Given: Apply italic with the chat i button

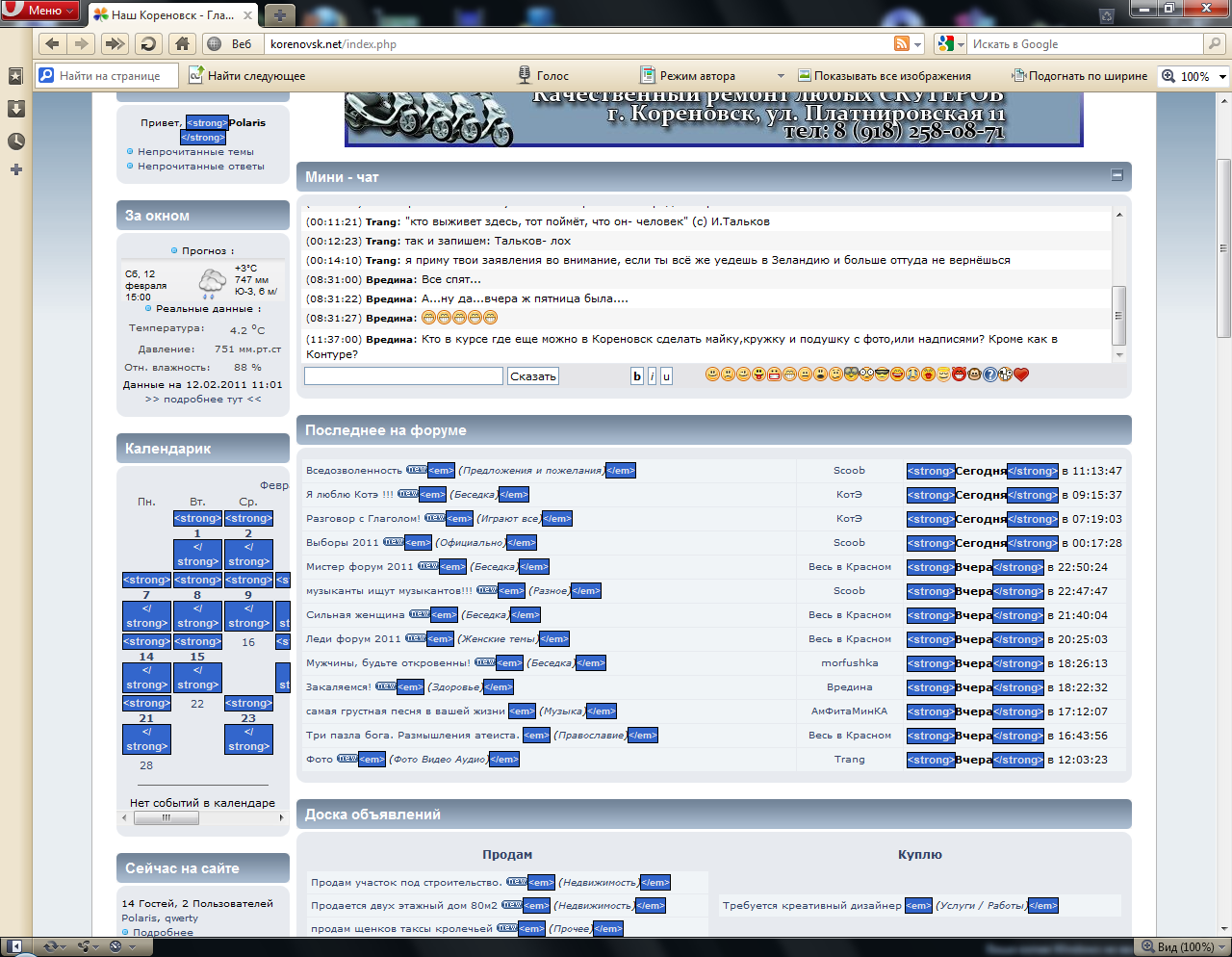Looking at the screenshot, I should coord(652,376).
